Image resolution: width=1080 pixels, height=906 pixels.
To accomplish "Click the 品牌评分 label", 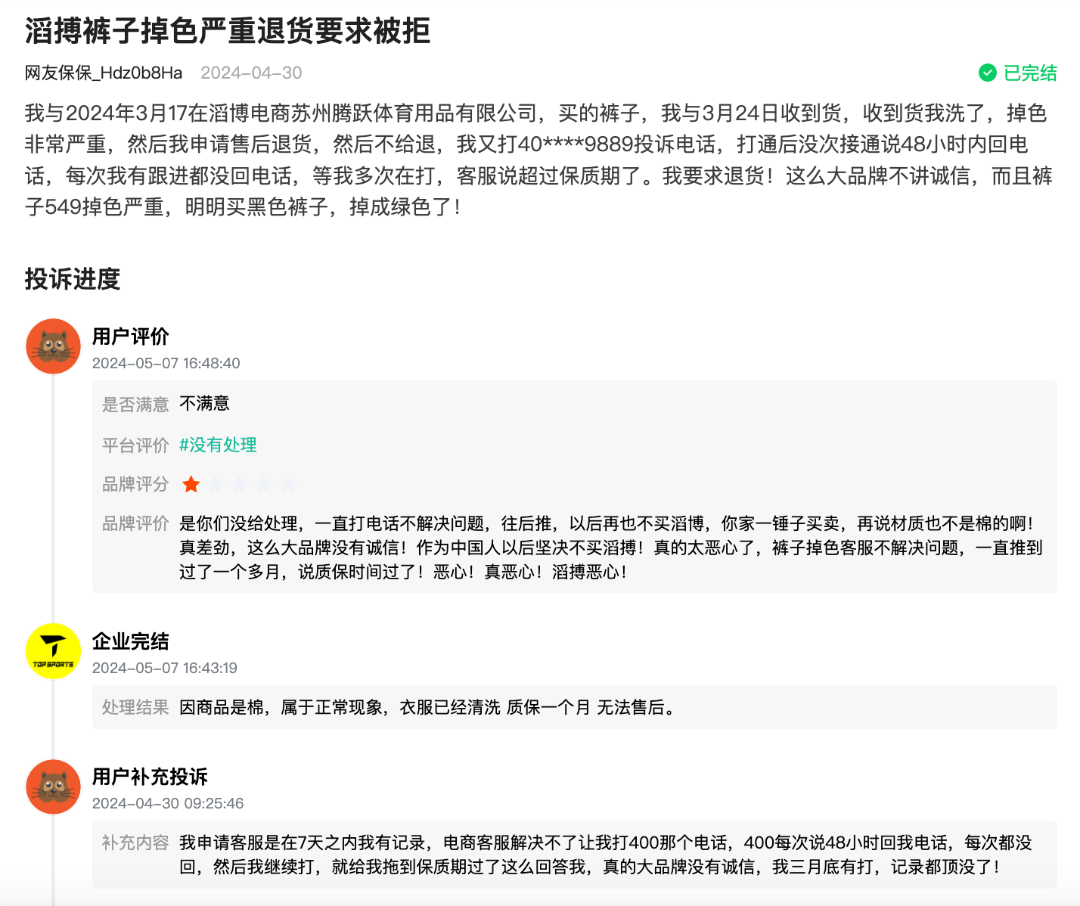I will click(x=136, y=484).
